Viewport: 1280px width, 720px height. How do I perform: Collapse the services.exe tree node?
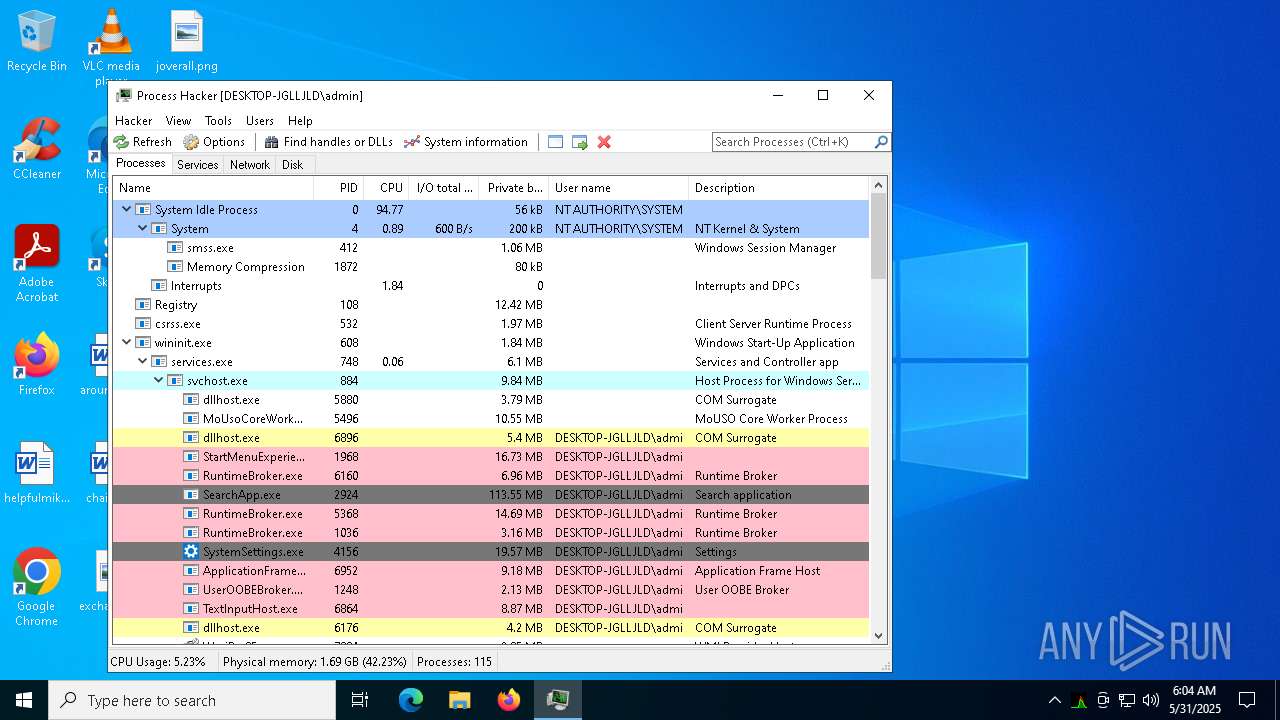coord(142,362)
